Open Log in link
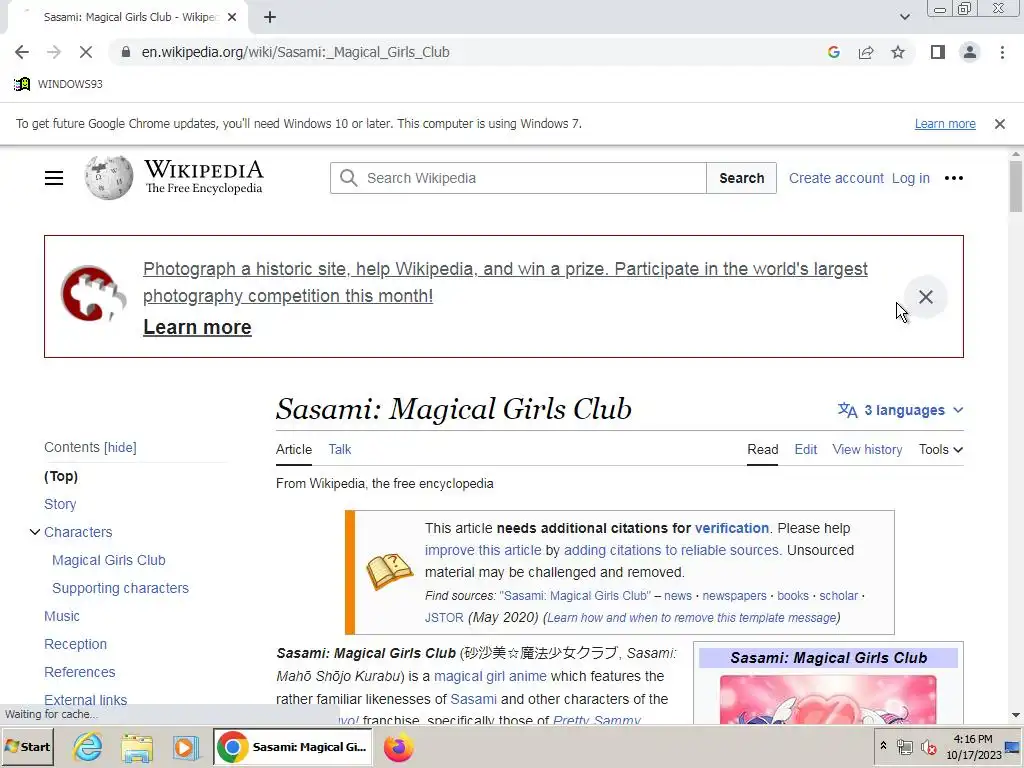The image size is (1024, 768). (910, 178)
